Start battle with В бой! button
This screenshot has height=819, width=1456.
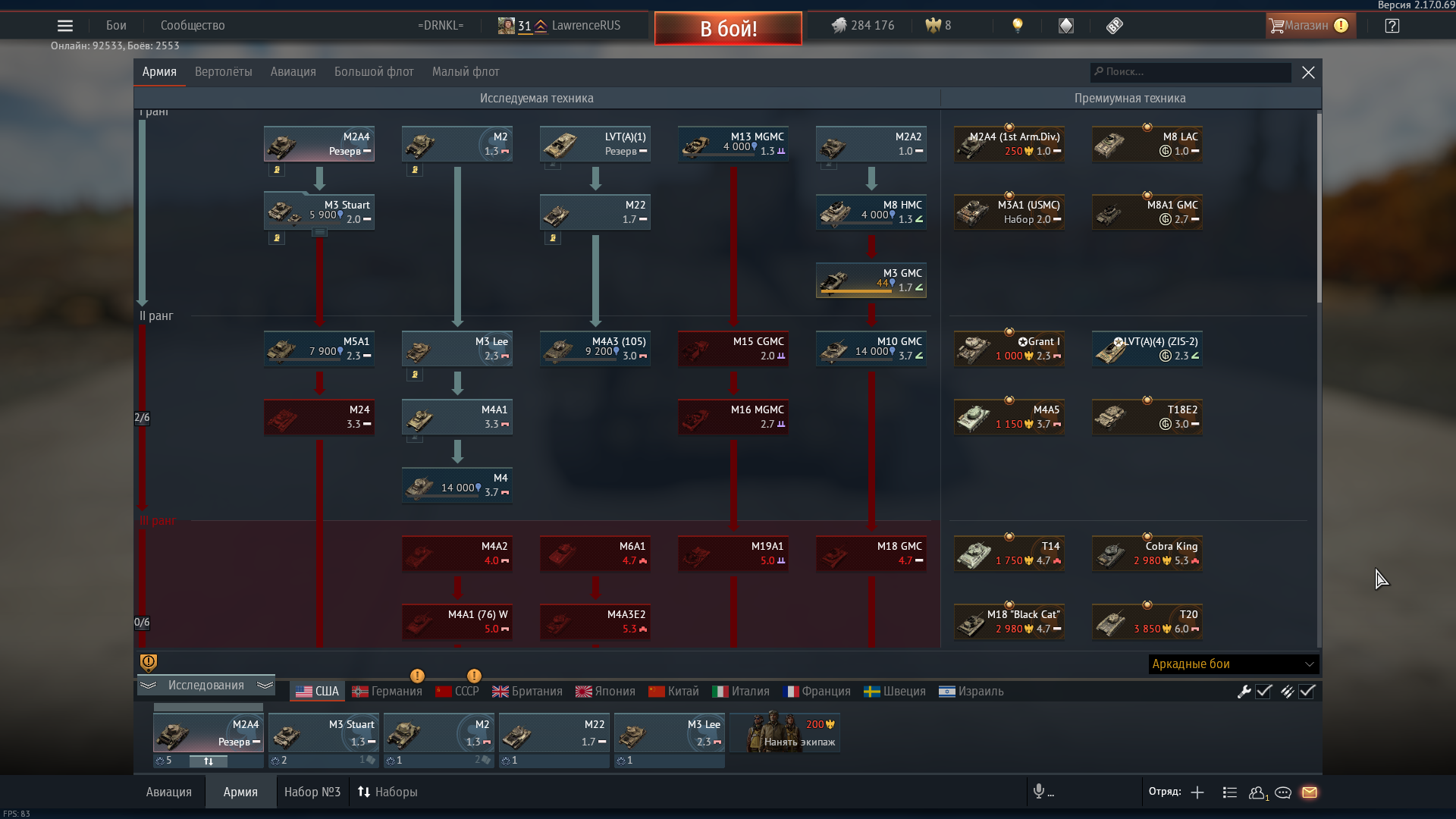728,28
